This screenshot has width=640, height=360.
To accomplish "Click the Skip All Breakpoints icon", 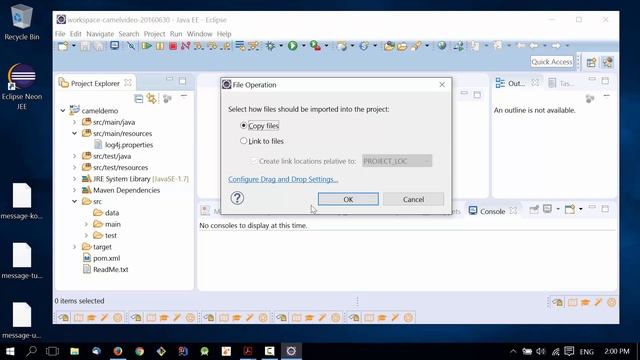I will 131,46.
